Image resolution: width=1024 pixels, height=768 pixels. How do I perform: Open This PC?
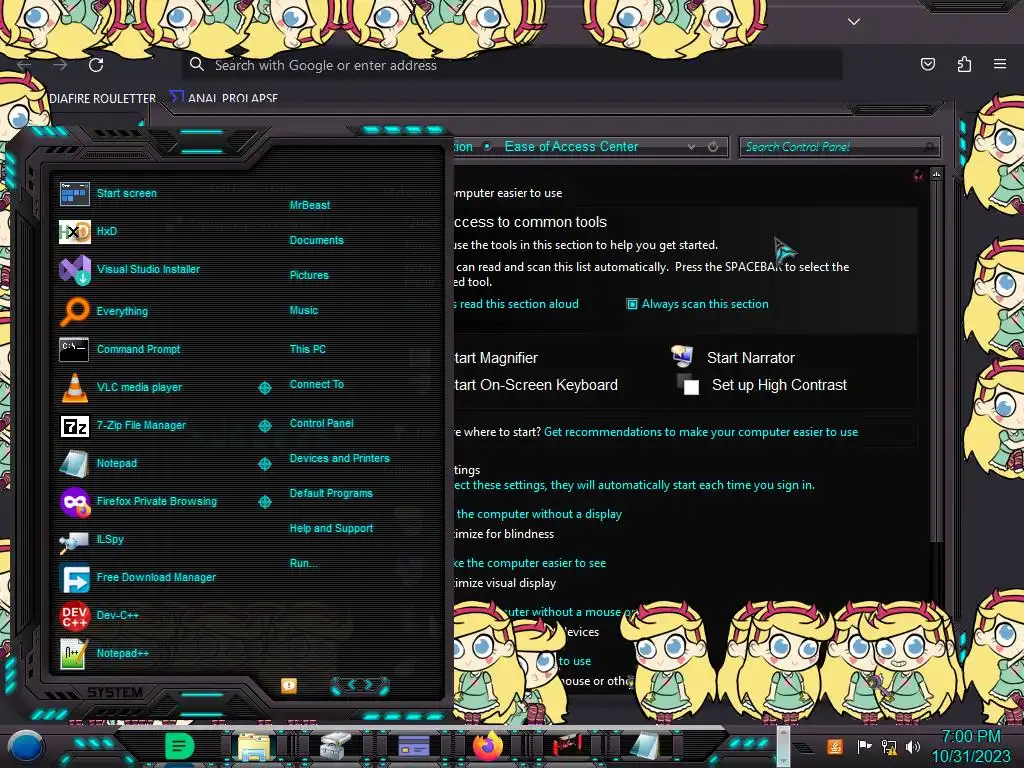pos(308,349)
